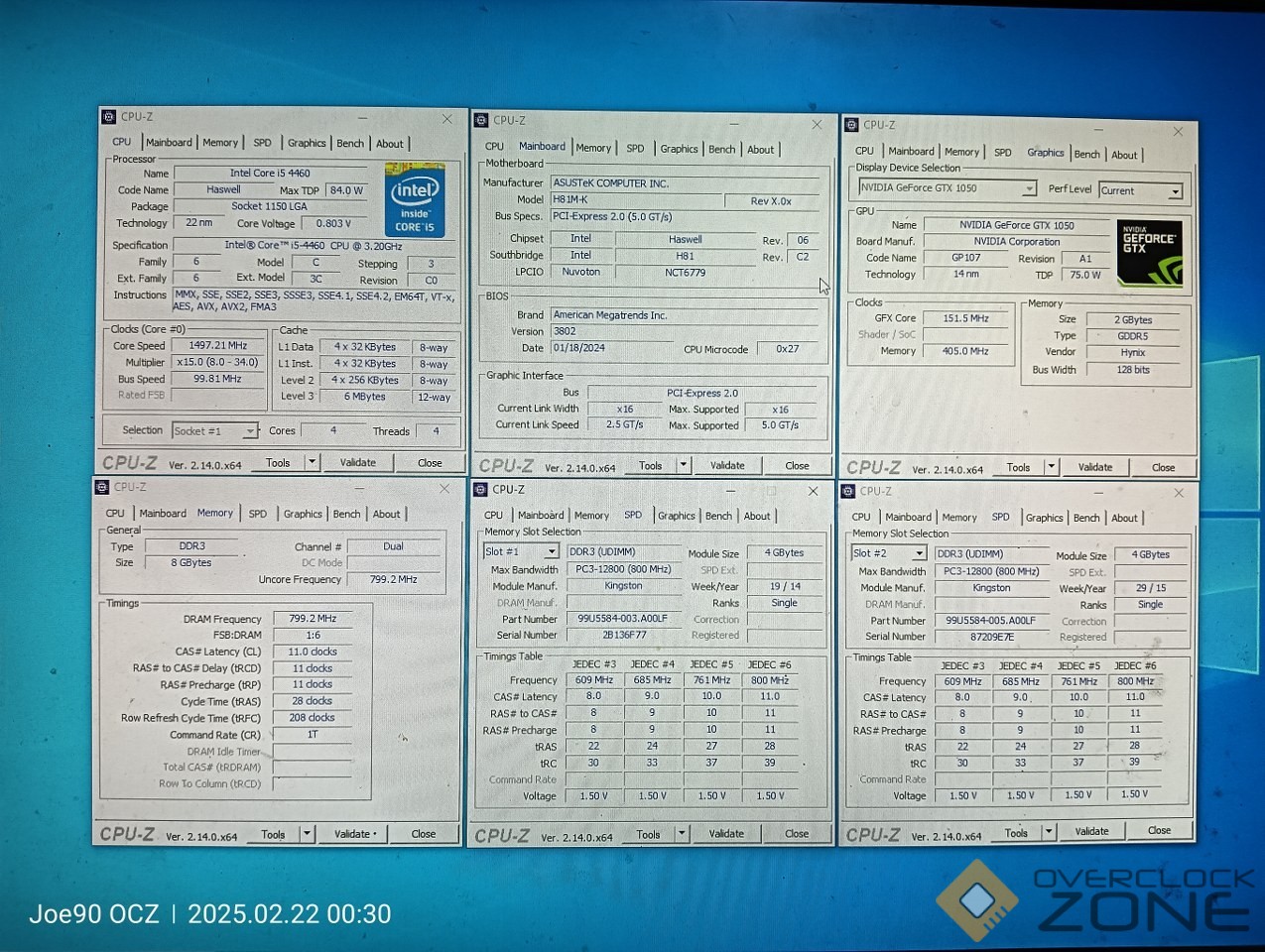
Task: Select the CPU tab in the Memory timings window
Action: pos(115,514)
